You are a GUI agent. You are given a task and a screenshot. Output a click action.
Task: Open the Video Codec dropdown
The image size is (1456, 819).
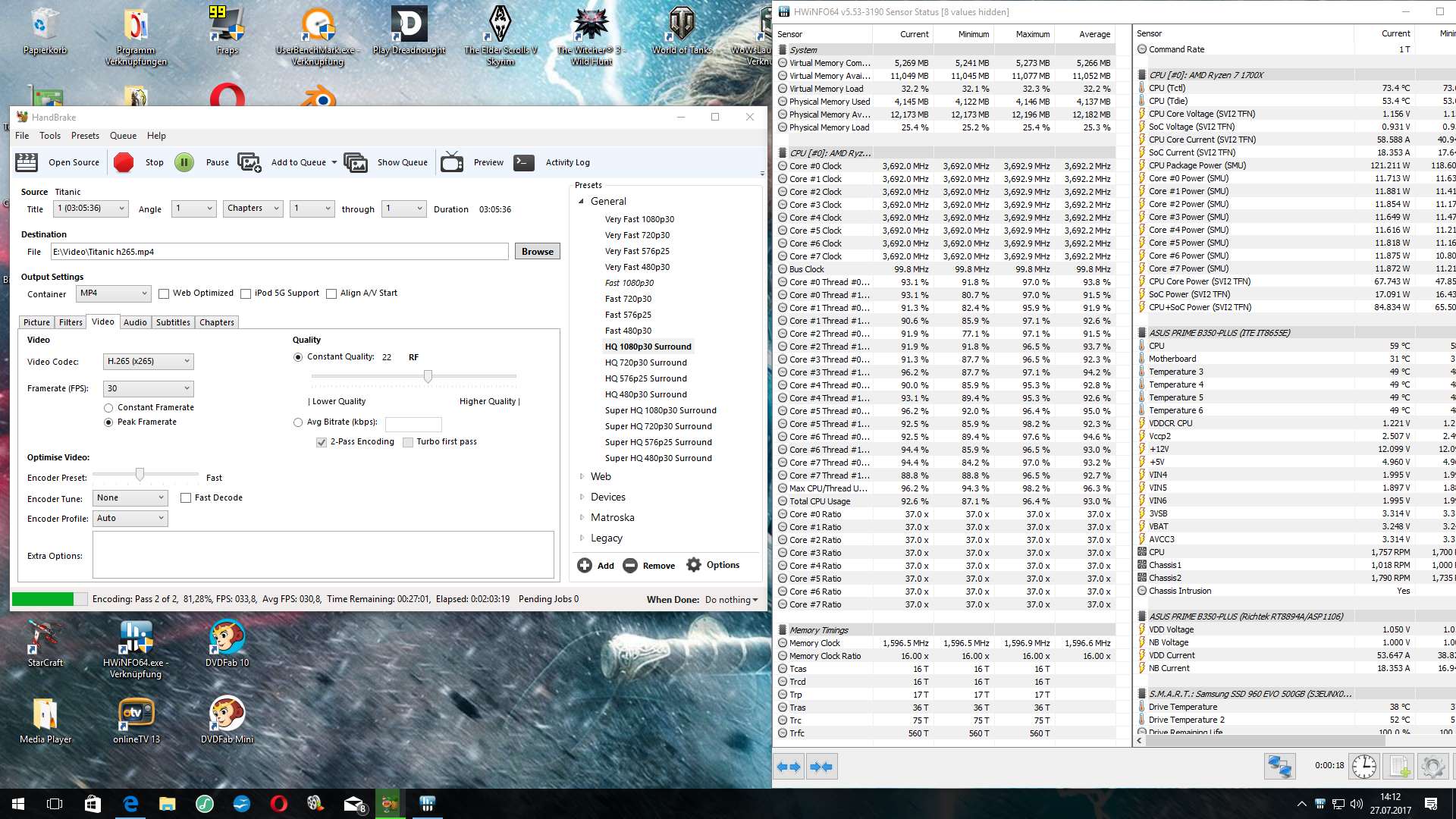pyautogui.click(x=148, y=362)
